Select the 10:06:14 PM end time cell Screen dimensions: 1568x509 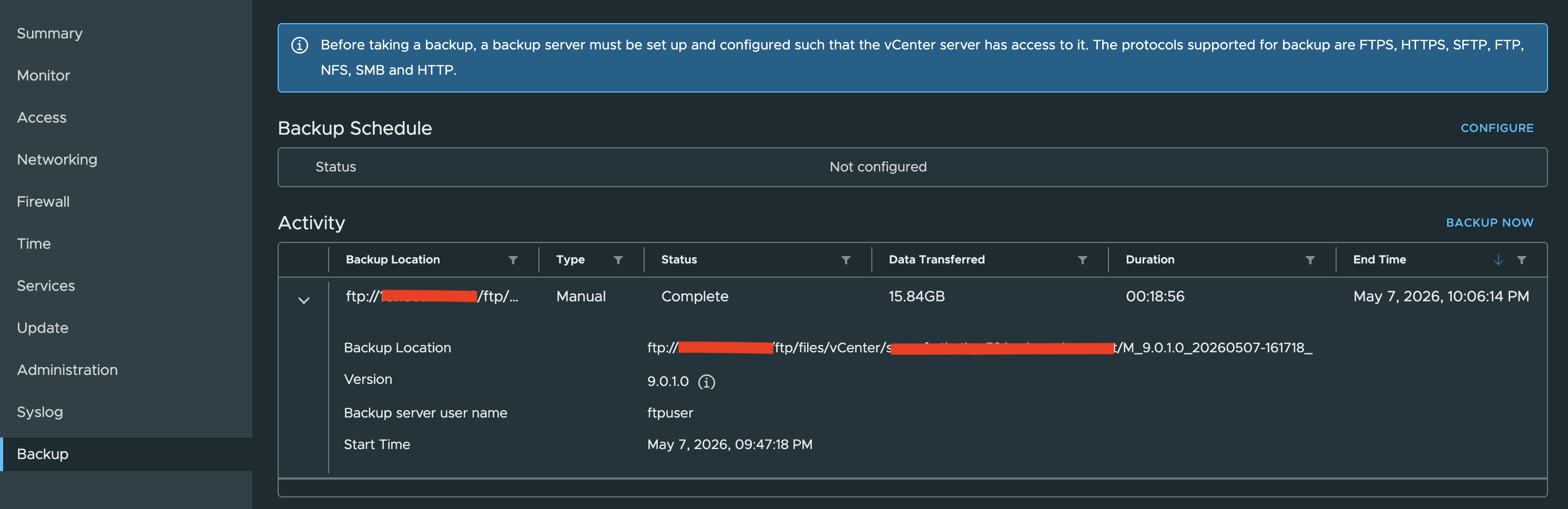[1441, 297]
